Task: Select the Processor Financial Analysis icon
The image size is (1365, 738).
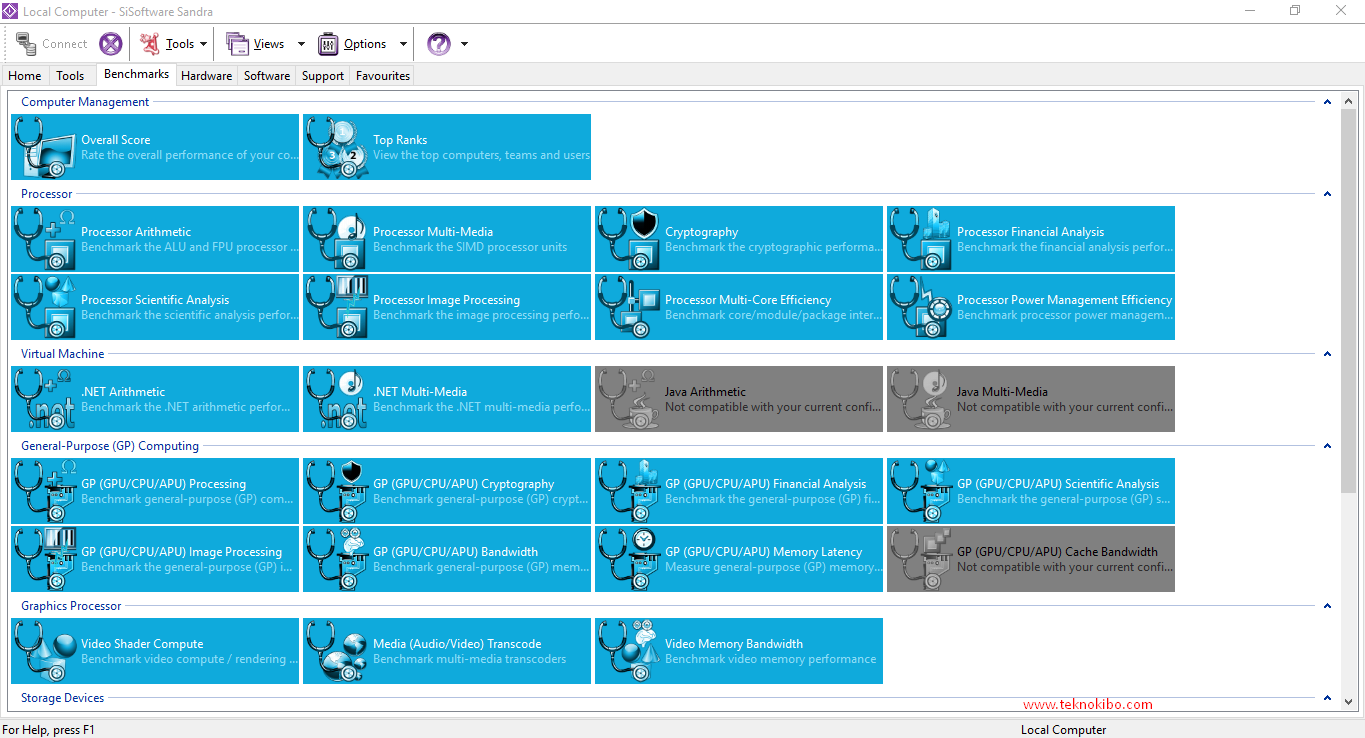Action: (920, 239)
